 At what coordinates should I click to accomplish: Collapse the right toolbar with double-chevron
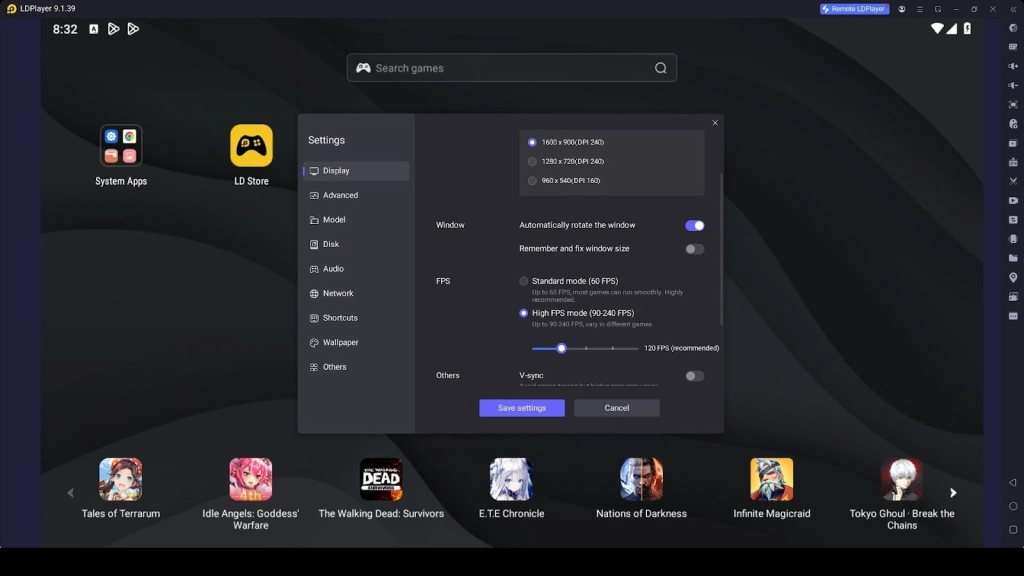[x=1014, y=9]
